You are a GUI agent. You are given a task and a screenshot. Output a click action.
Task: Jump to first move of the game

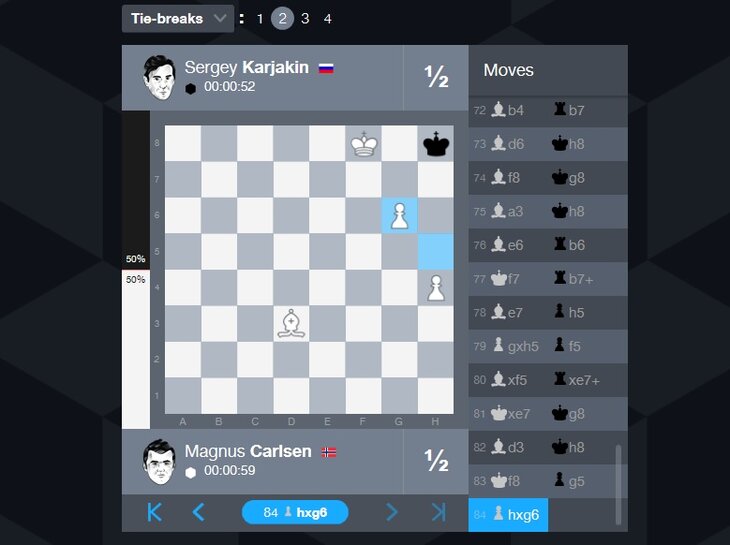pyautogui.click(x=154, y=512)
